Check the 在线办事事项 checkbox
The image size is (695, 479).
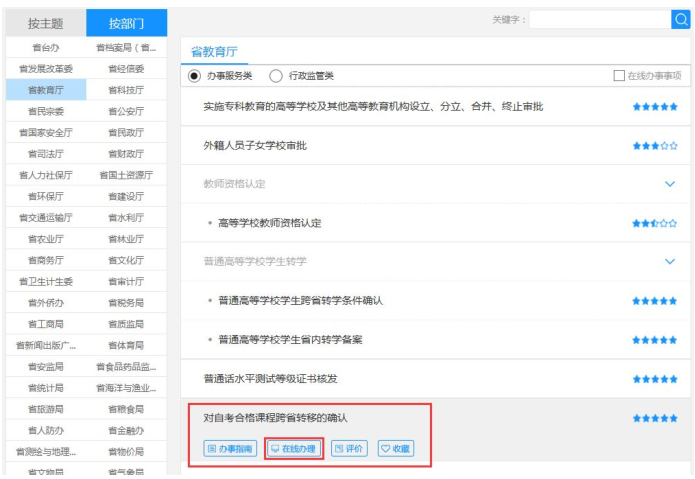[x=619, y=76]
